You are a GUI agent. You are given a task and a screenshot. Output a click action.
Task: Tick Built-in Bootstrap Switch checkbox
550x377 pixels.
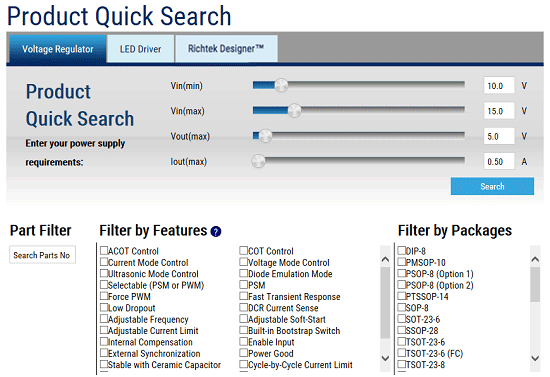pos(243,330)
